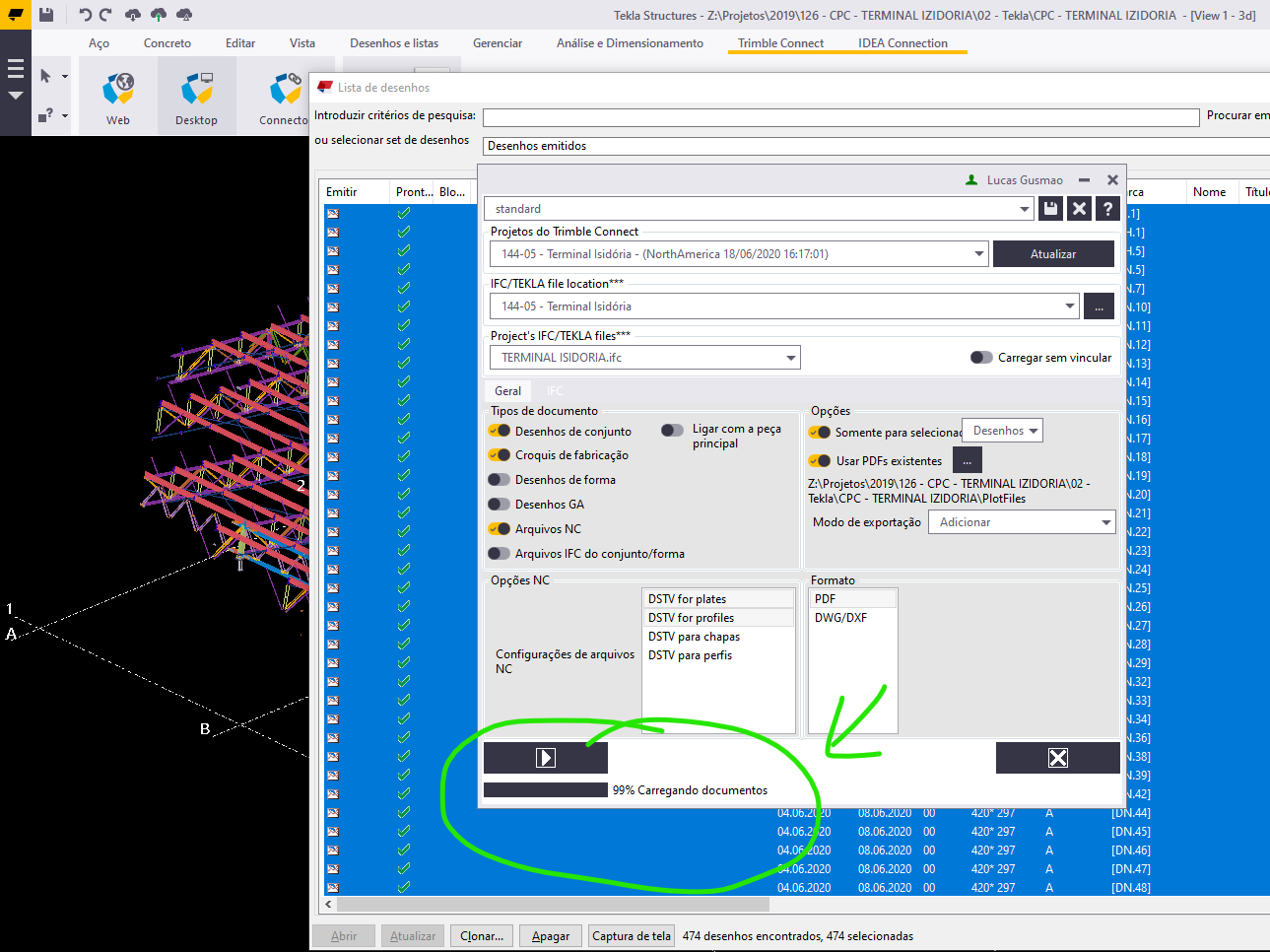This screenshot has height=952, width=1270.
Task: Start export with the play arrow button
Action: 545,757
